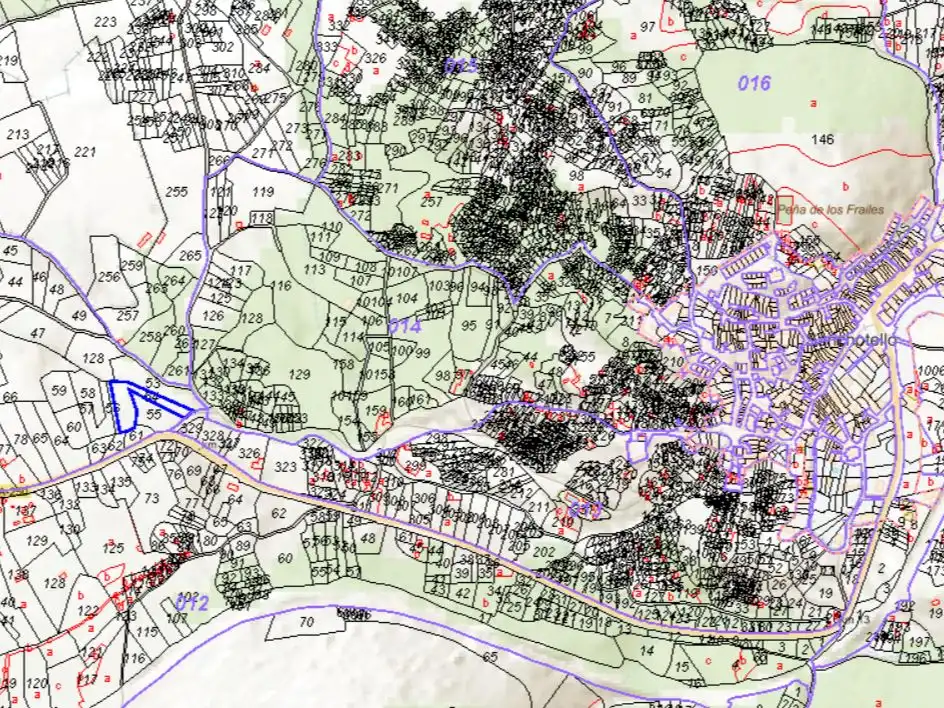
Task: Click the blue sector label 014
Action: pos(405,326)
